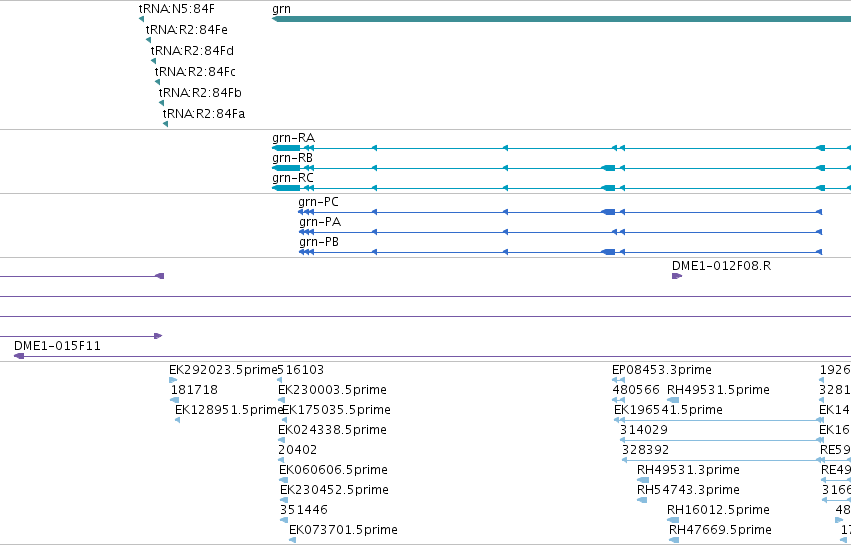Screen dimensions: 851x545
Task: Select tRNA:R2:84Fb feature label
Action: pos(200,93)
